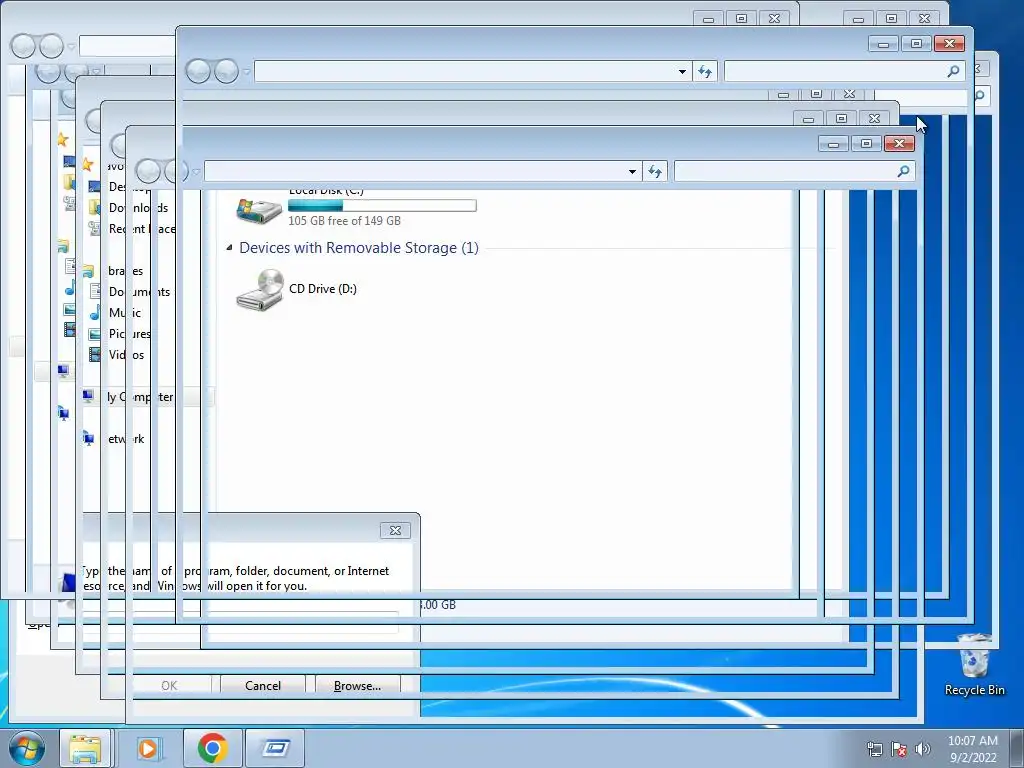1024x768 pixels.
Task: Click Cancel in the Run dialog
Action: (263, 686)
